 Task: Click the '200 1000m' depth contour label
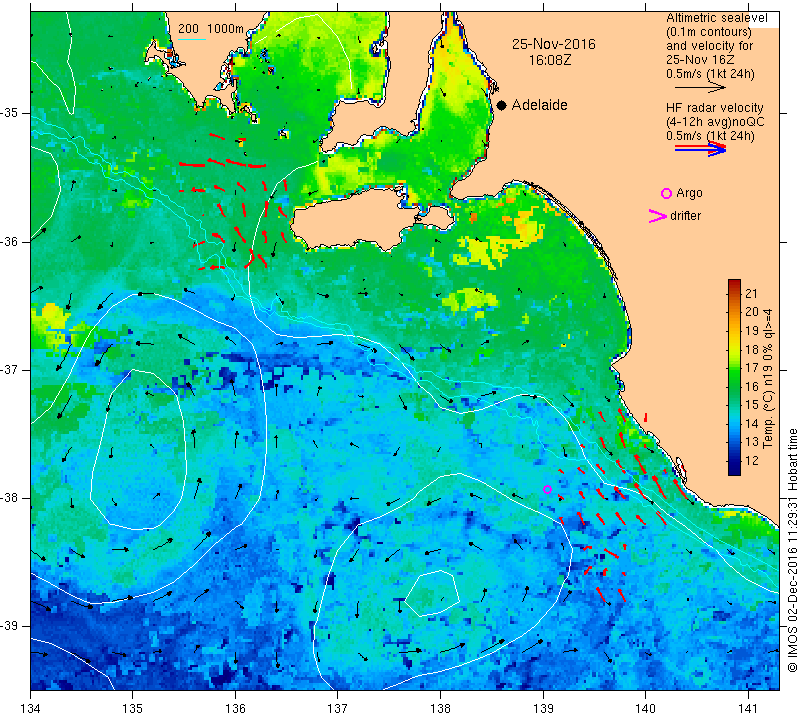(x=211, y=29)
